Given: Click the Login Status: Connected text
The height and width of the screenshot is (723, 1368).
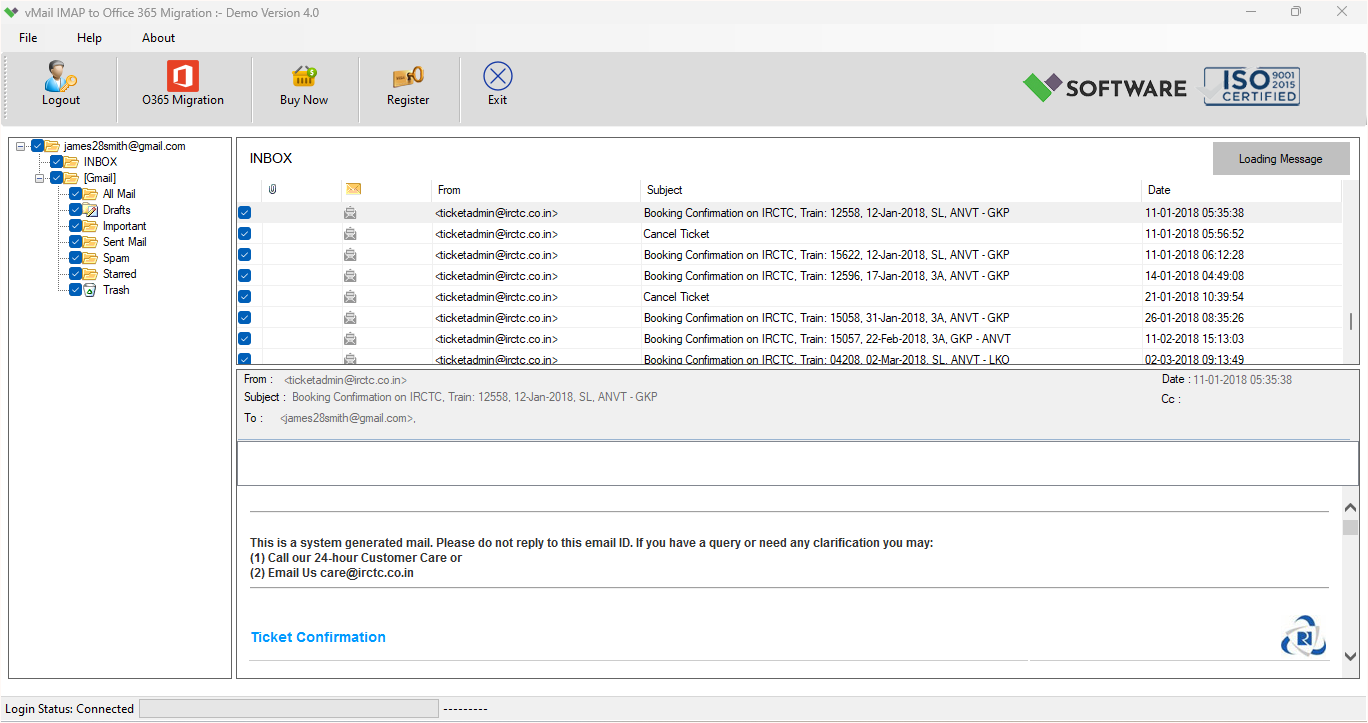Looking at the screenshot, I should 70,709.
